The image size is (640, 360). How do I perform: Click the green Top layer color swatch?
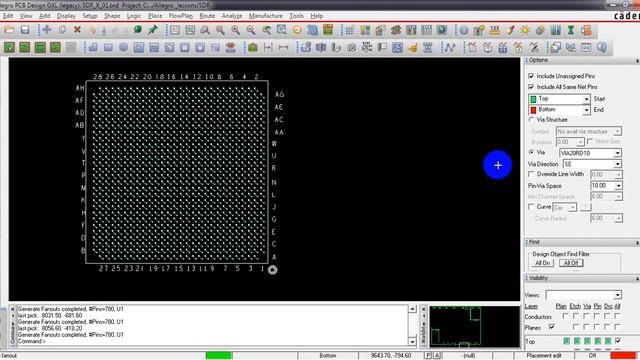click(x=533, y=99)
